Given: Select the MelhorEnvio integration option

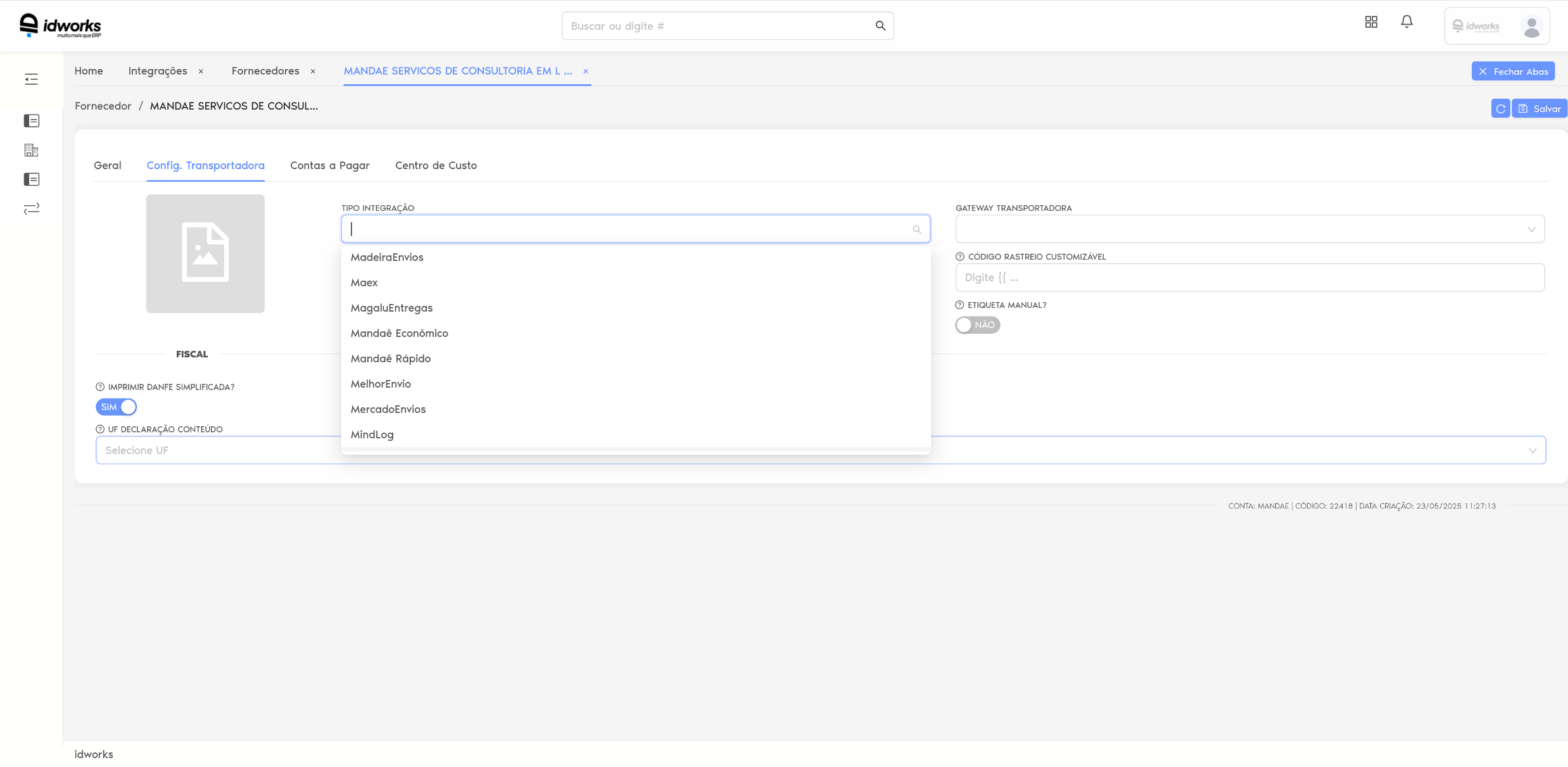Looking at the screenshot, I should point(381,384).
